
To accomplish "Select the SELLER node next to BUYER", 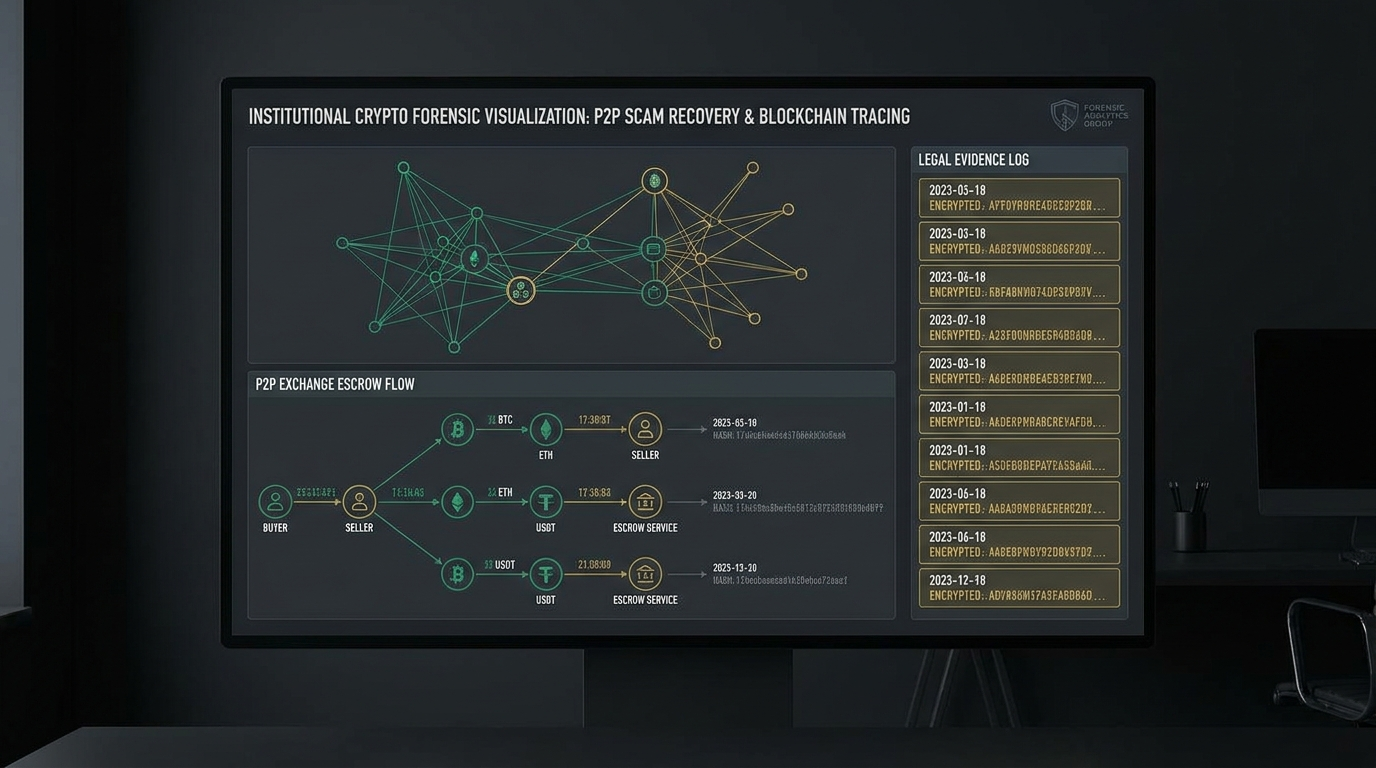I will pos(359,501).
